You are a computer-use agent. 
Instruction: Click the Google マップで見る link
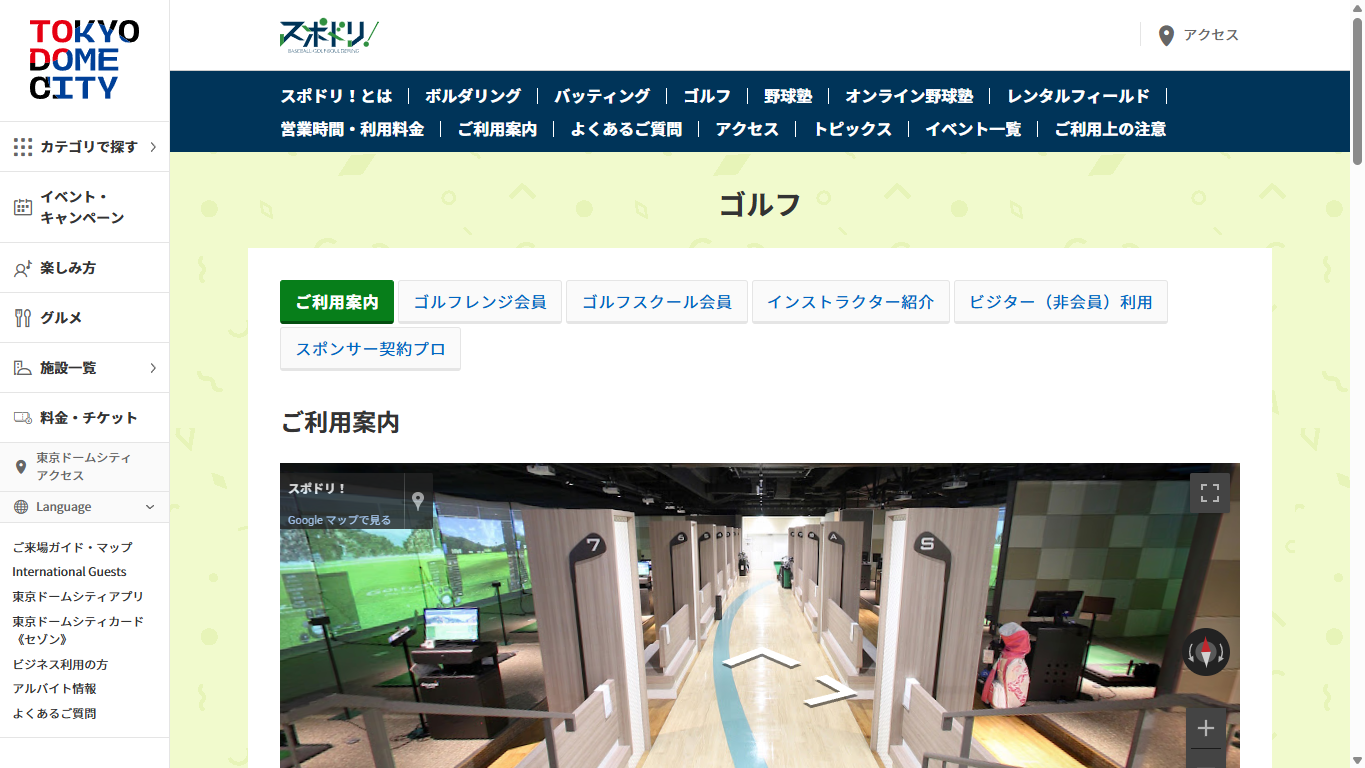pos(339,520)
